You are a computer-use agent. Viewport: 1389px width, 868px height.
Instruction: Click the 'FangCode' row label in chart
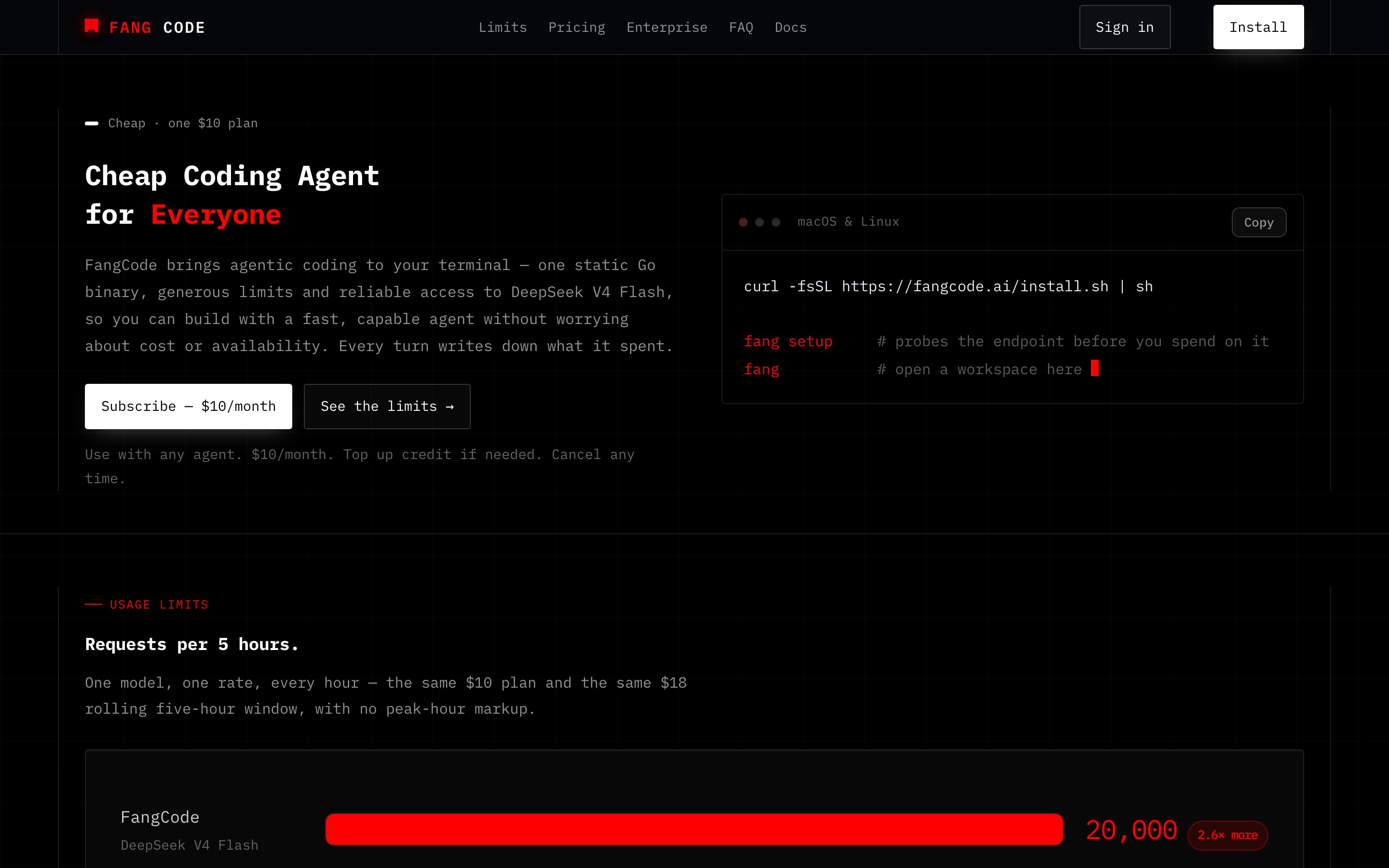coord(160,817)
